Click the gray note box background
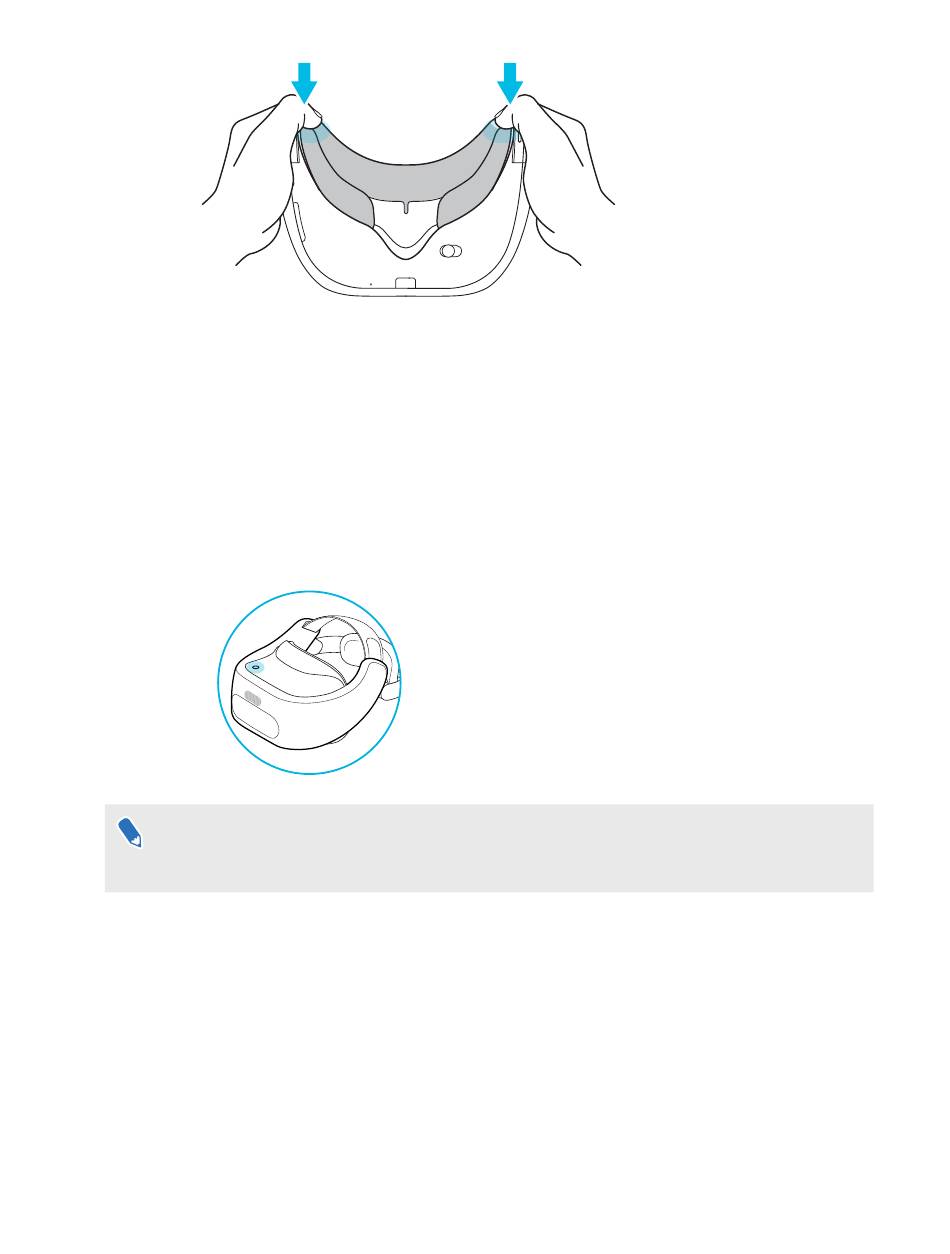This screenshot has height=1254, width=950. [x=489, y=848]
